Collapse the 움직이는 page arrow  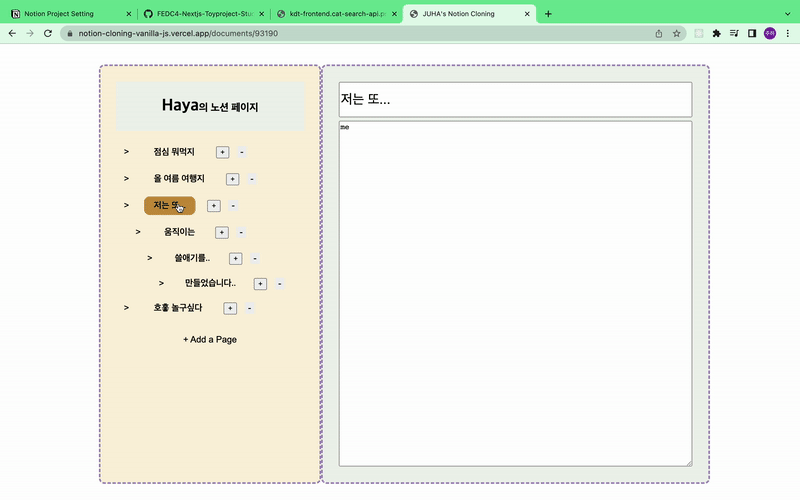(x=138, y=232)
